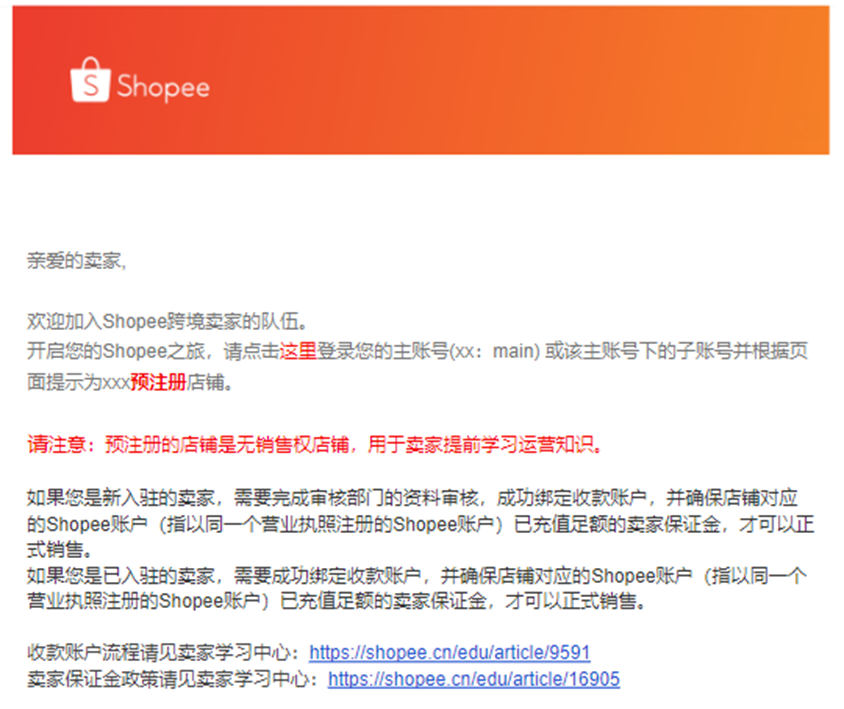
Task: Click 面提示为xxx text before 预注册
Action: tap(78, 382)
